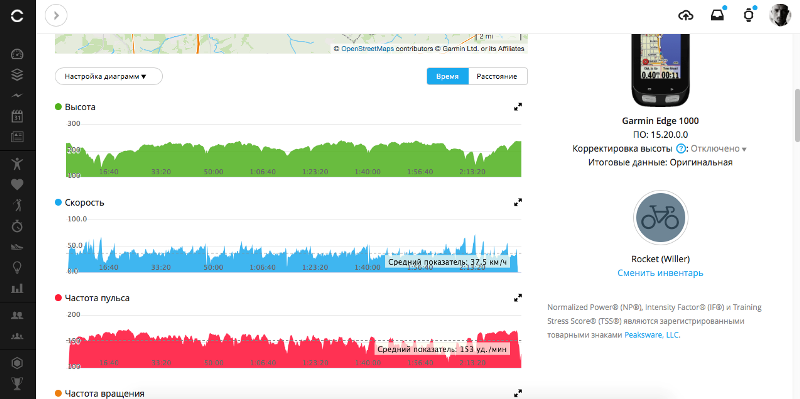Open the profile avatar menu
The image size is (800, 399).
pyautogui.click(x=780, y=16)
